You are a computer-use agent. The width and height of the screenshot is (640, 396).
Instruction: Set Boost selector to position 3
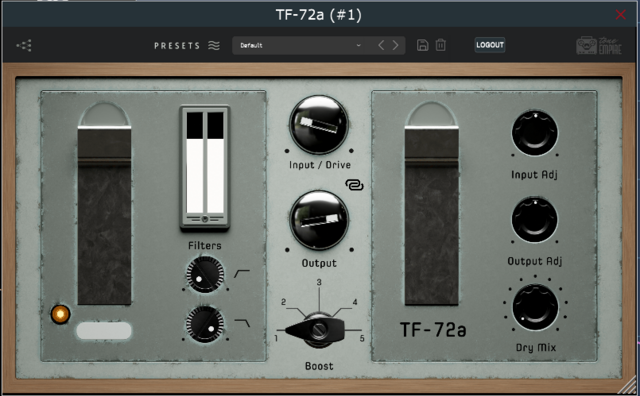pyautogui.click(x=319, y=282)
